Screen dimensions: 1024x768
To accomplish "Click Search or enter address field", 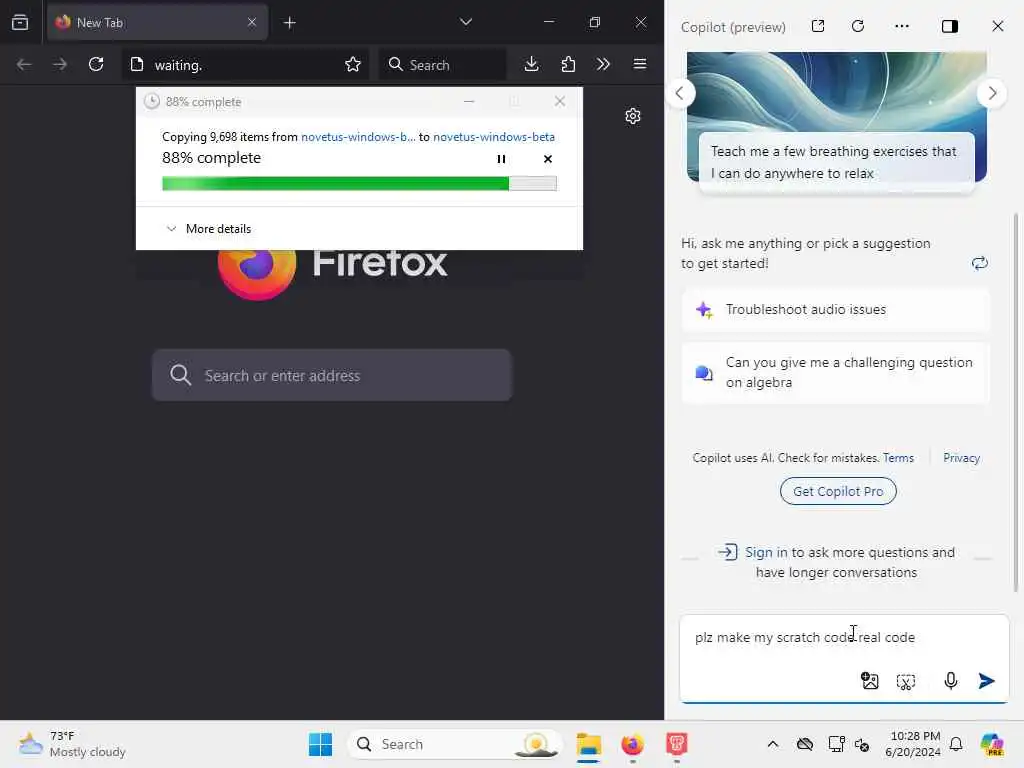I will pyautogui.click(x=332, y=376).
